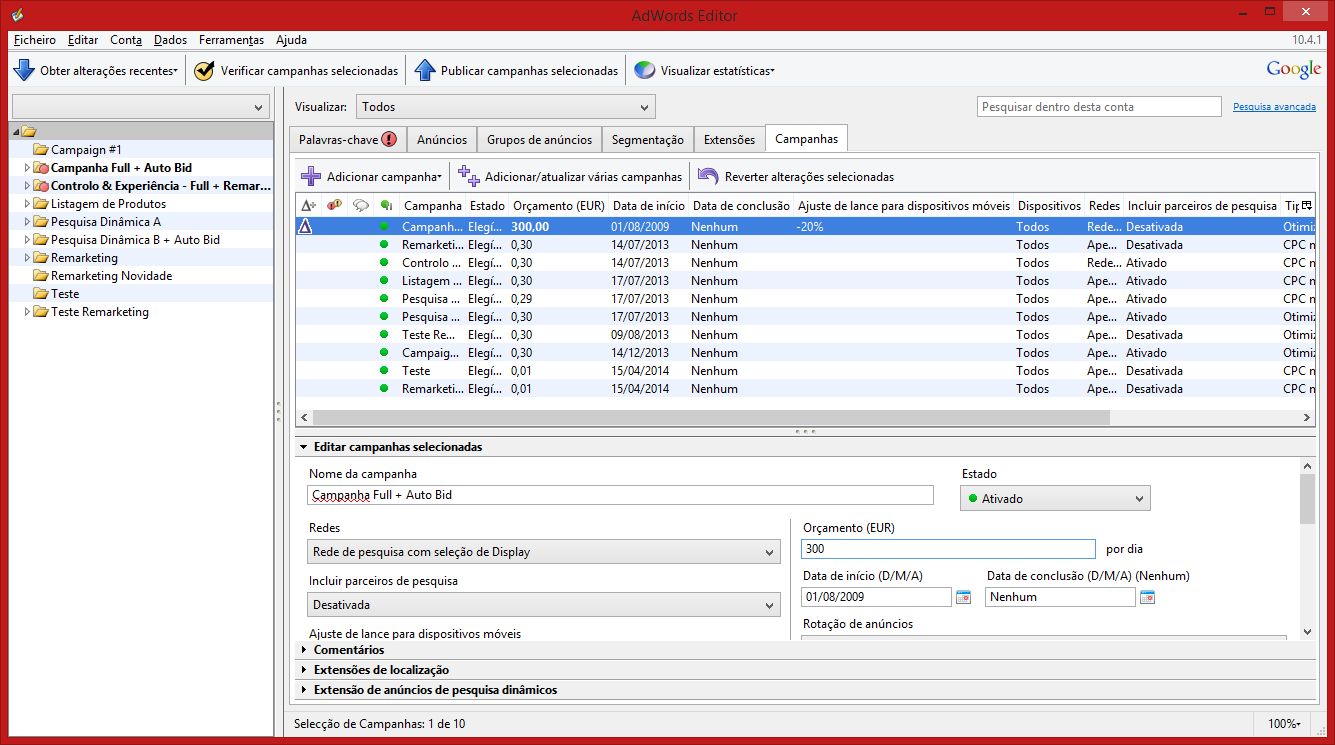Select Remarketing Novidade in the tree
Screen dimensions: 1335x745
pyautogui.click(x=111, y=276)
